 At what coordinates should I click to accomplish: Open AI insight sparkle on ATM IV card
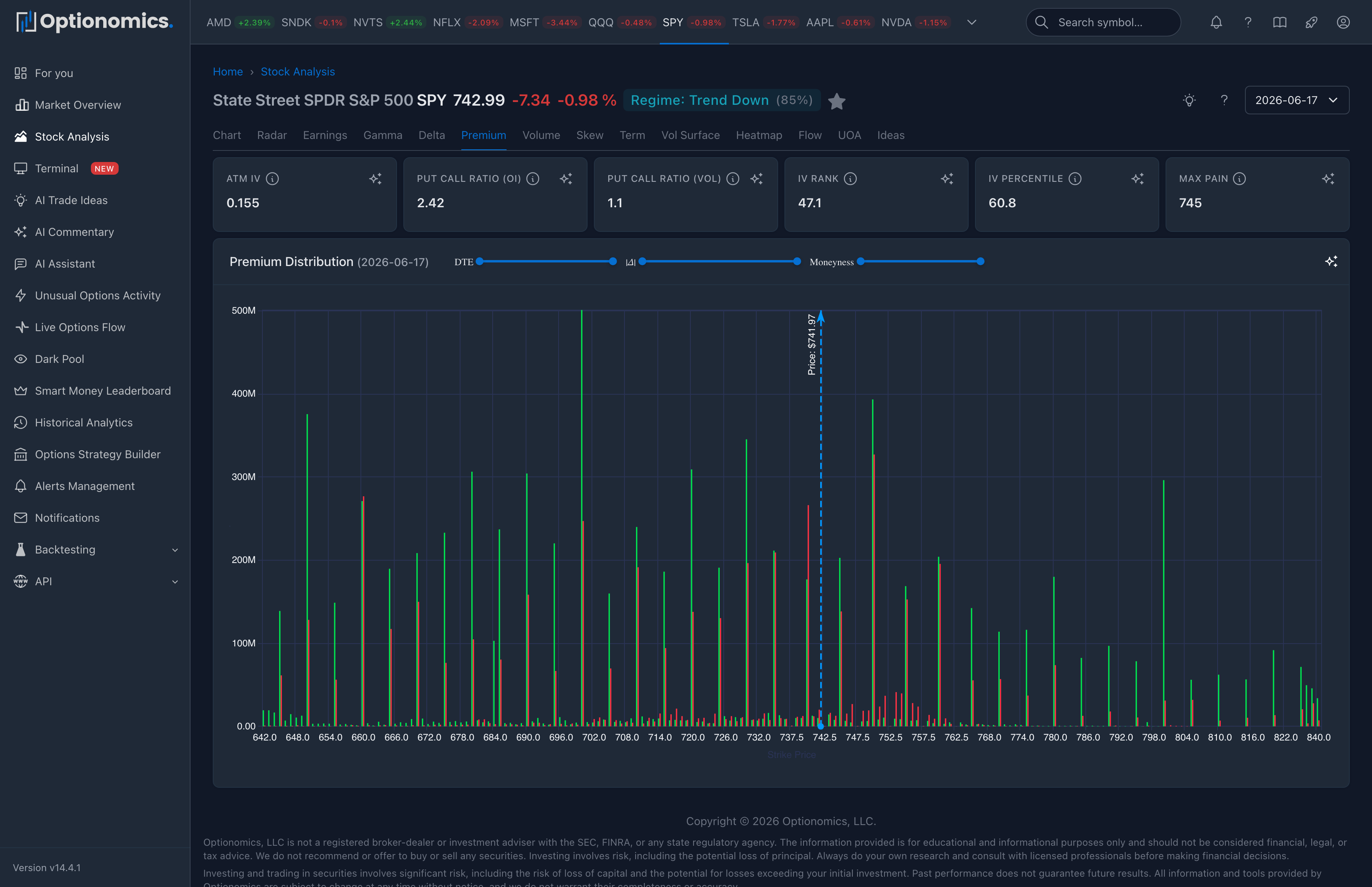pos(376,179)
